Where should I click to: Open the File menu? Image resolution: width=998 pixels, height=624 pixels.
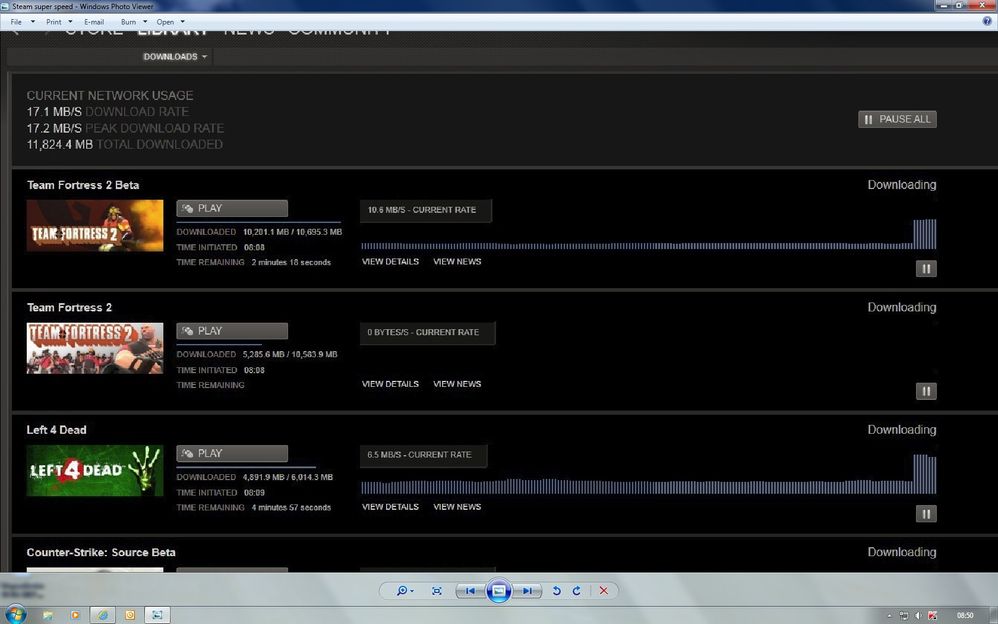pos(18,21)
